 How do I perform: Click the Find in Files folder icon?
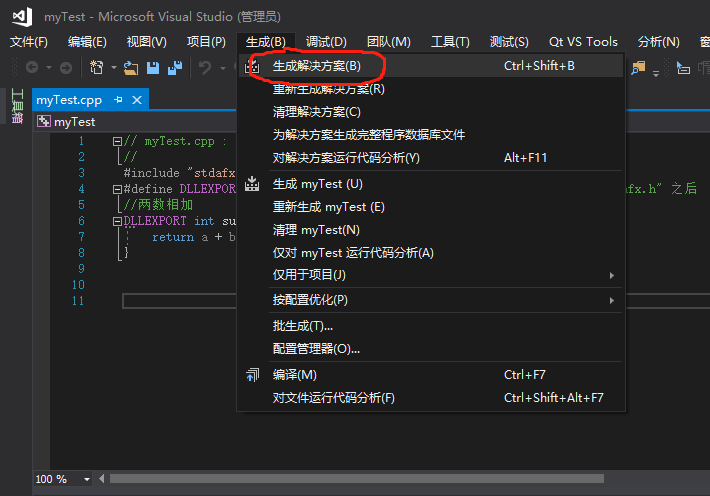638,67
